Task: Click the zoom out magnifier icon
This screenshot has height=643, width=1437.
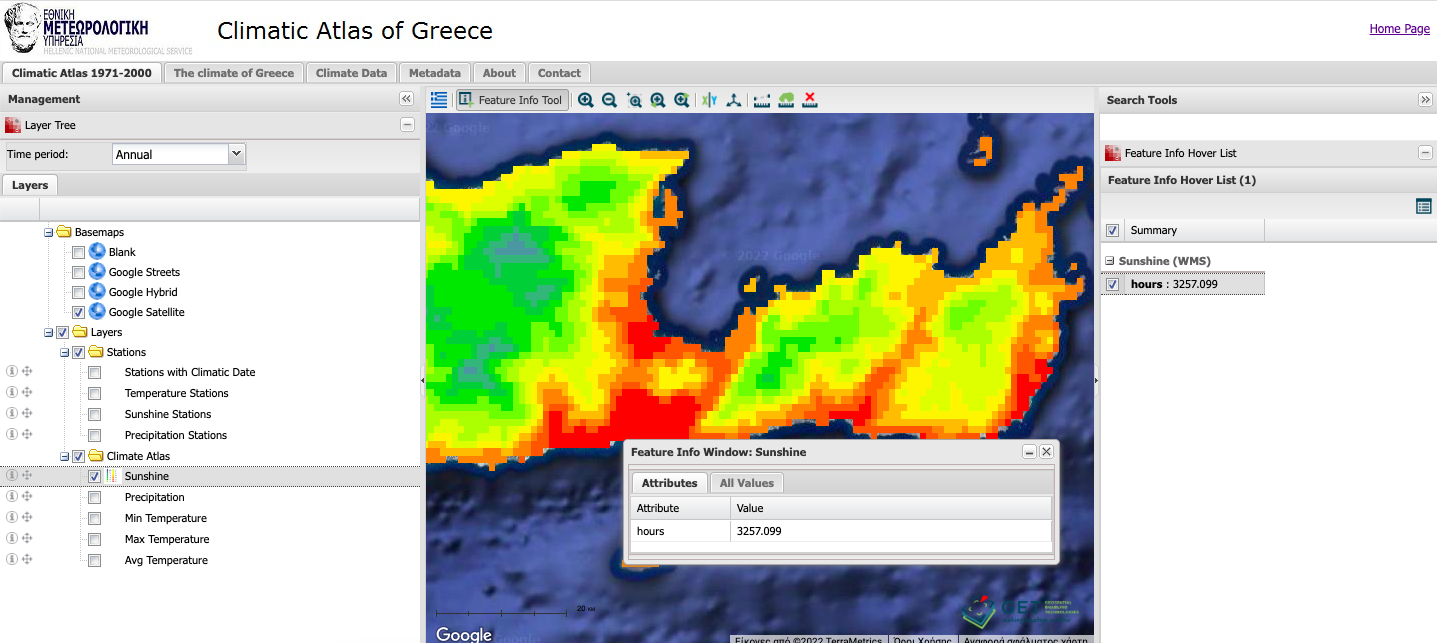Action: pos(609,100)
